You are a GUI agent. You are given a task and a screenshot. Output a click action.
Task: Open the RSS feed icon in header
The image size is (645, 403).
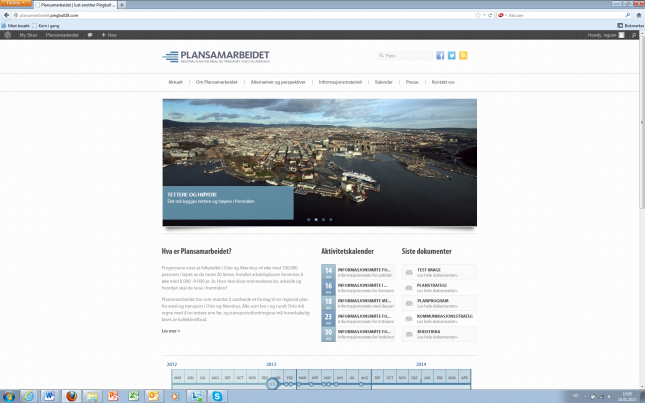[463, 56]
